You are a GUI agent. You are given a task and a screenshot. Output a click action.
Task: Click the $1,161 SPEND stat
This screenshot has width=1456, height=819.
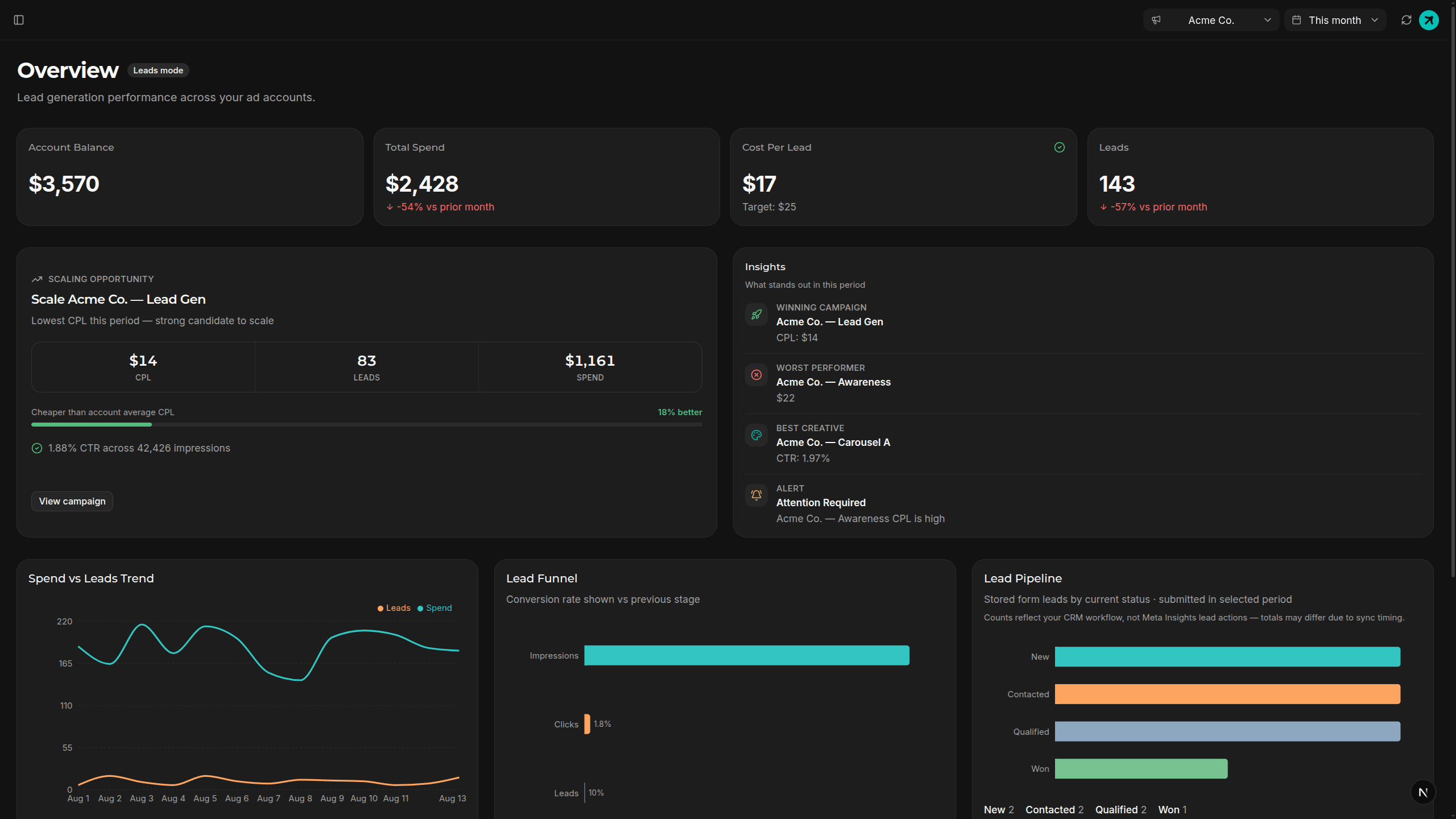coord(590,367)
